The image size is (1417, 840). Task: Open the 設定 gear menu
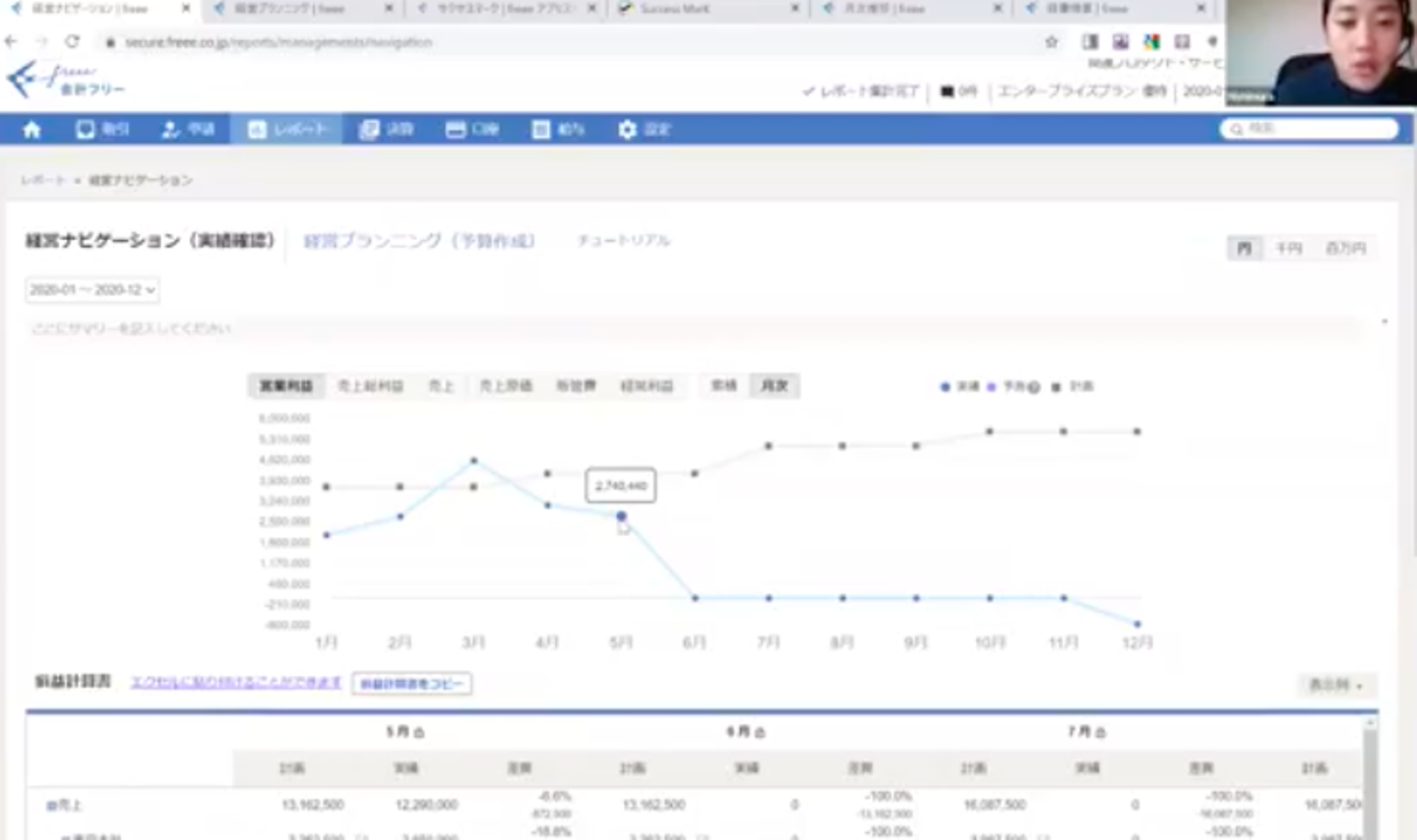click(x=644, y=129)
